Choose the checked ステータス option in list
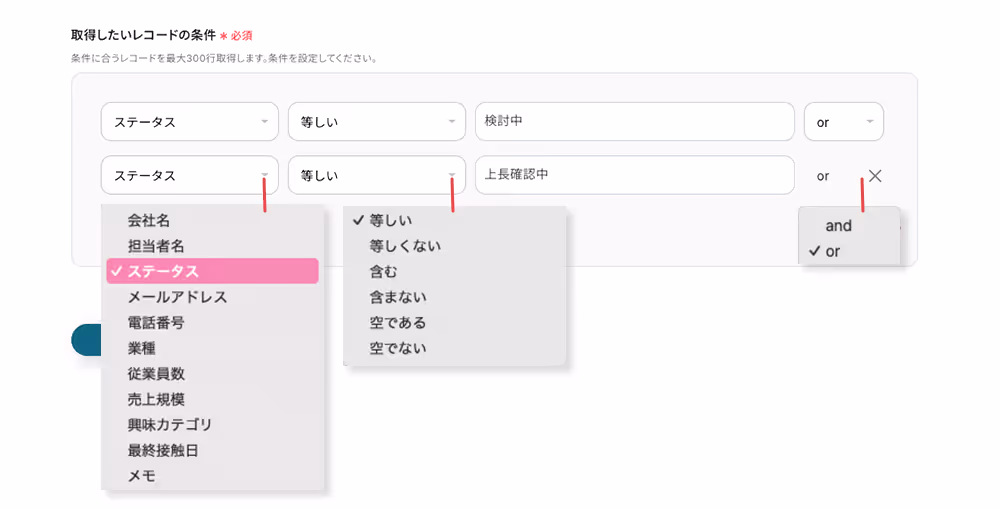This screenshot has width=1000, height=509. click(212, 271)
